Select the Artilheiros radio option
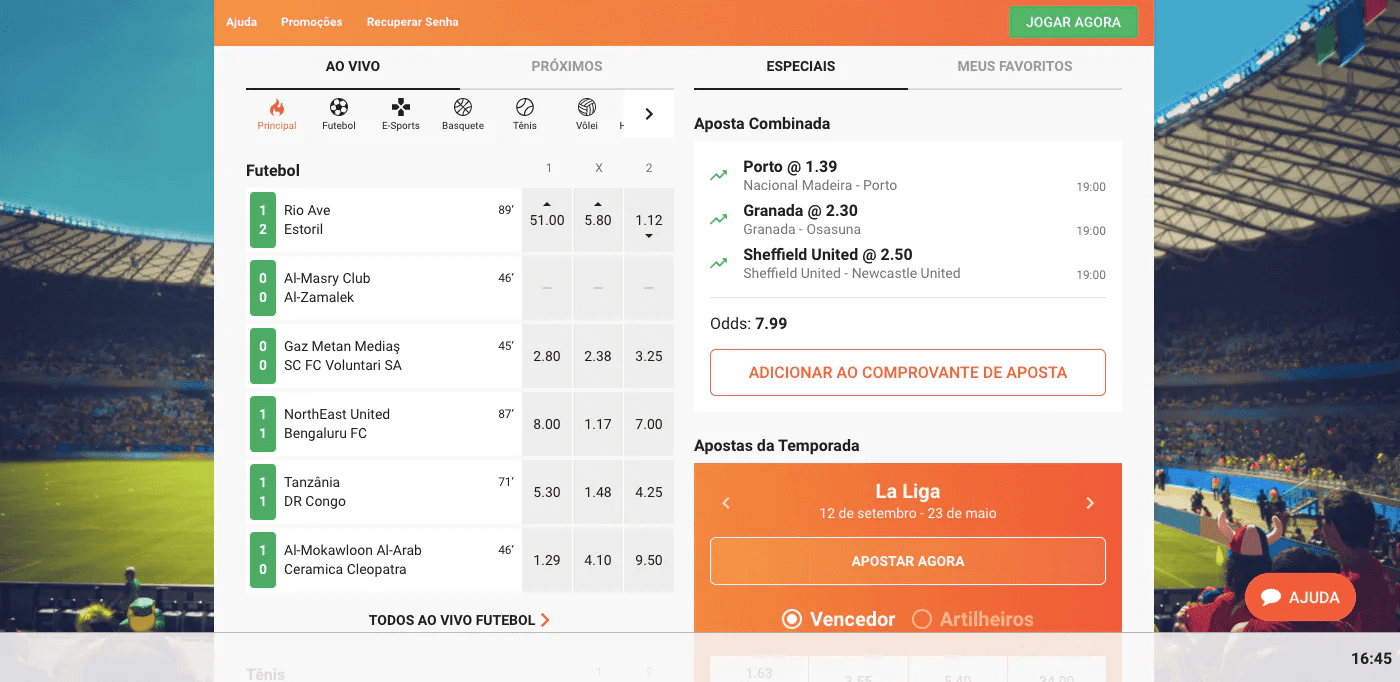The width and height of the screenshot is (1400, 682). click(922, 619)
